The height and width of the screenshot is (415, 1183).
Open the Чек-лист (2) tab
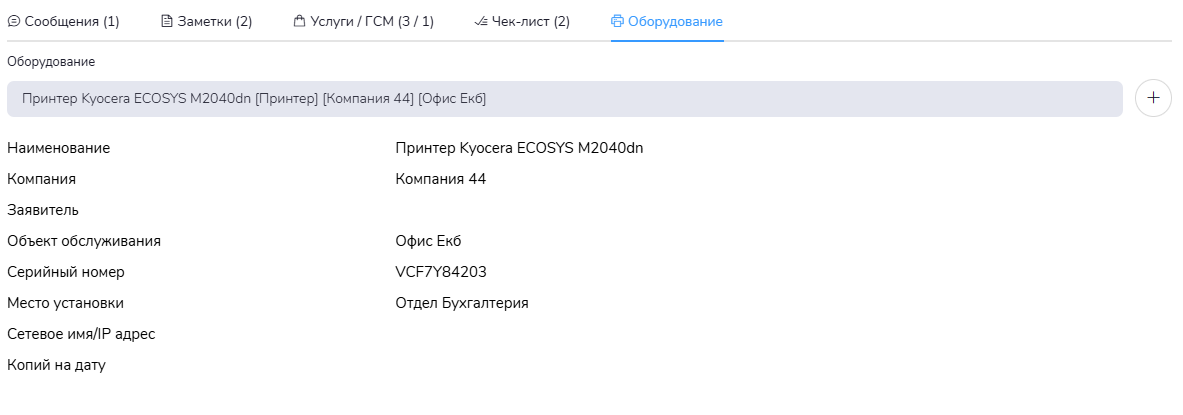pyautogui.click(x=522, y=21)
